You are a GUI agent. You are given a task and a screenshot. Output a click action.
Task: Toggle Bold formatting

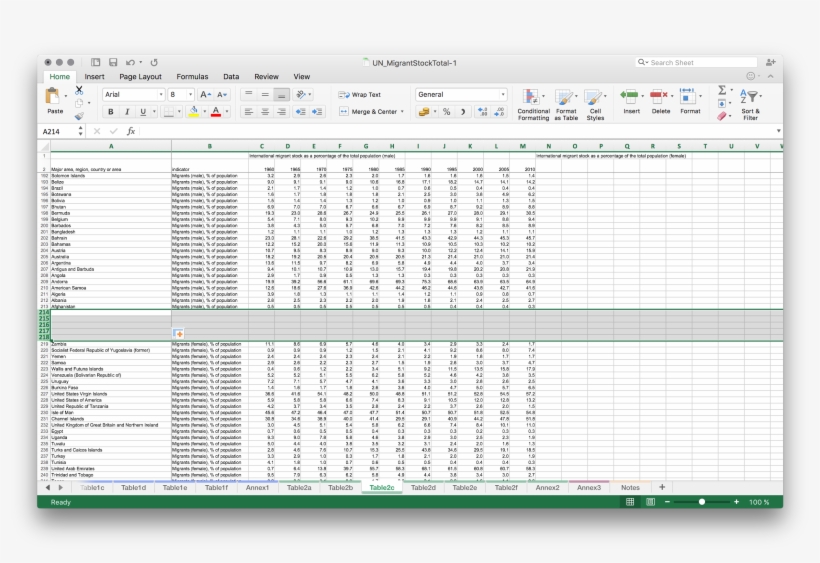110,112
